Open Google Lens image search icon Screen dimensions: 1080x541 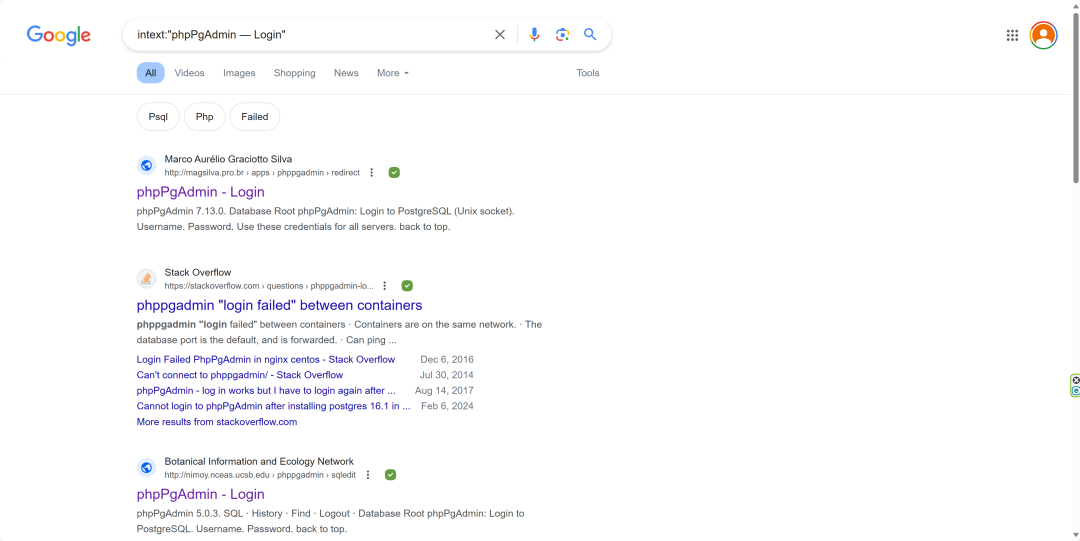click(x=562, y=34)
